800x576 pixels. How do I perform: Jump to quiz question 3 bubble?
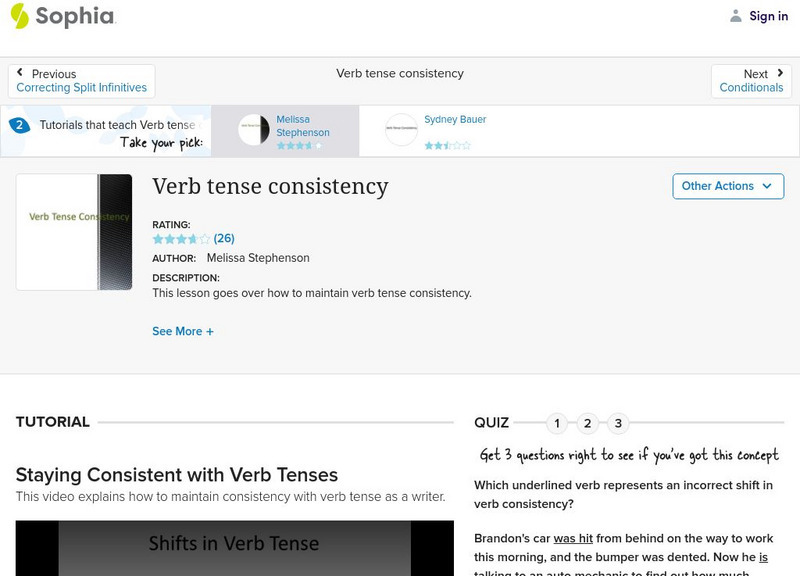(x=618, y=423)
